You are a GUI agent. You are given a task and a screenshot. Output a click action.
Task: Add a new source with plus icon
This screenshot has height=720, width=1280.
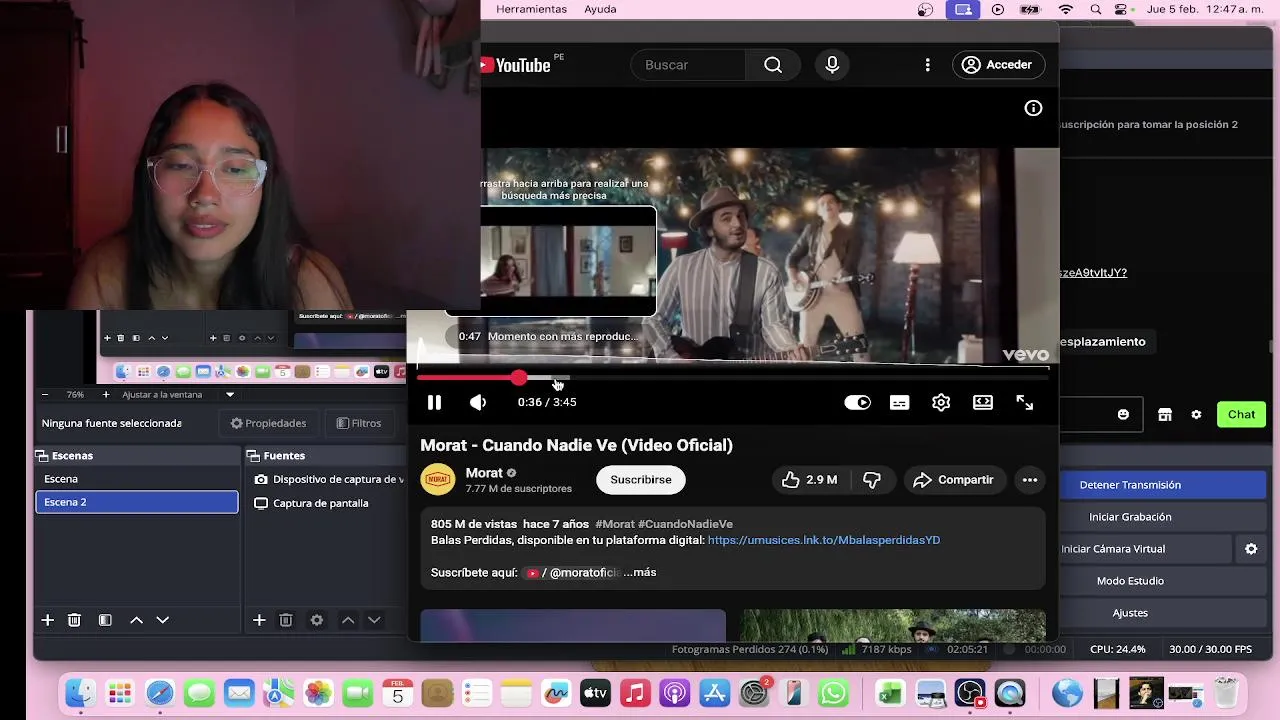[259, 620]
